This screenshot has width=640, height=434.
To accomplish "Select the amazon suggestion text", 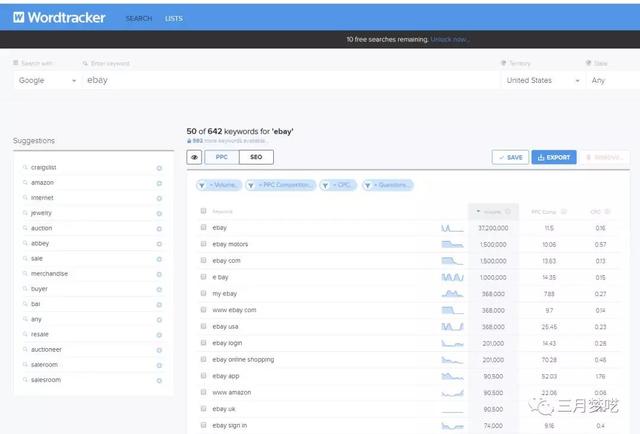I will tap(42, 183).
